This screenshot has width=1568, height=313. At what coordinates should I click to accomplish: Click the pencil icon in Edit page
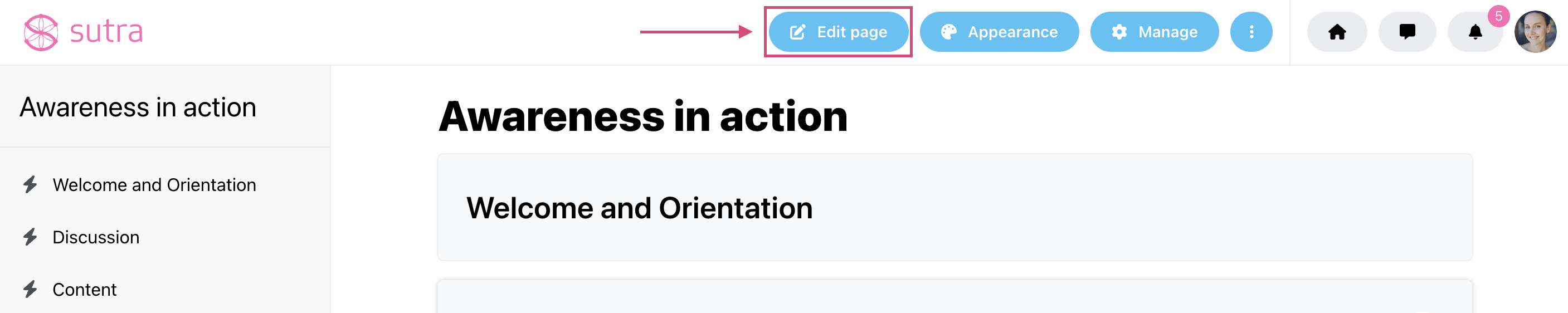[797, 32]
